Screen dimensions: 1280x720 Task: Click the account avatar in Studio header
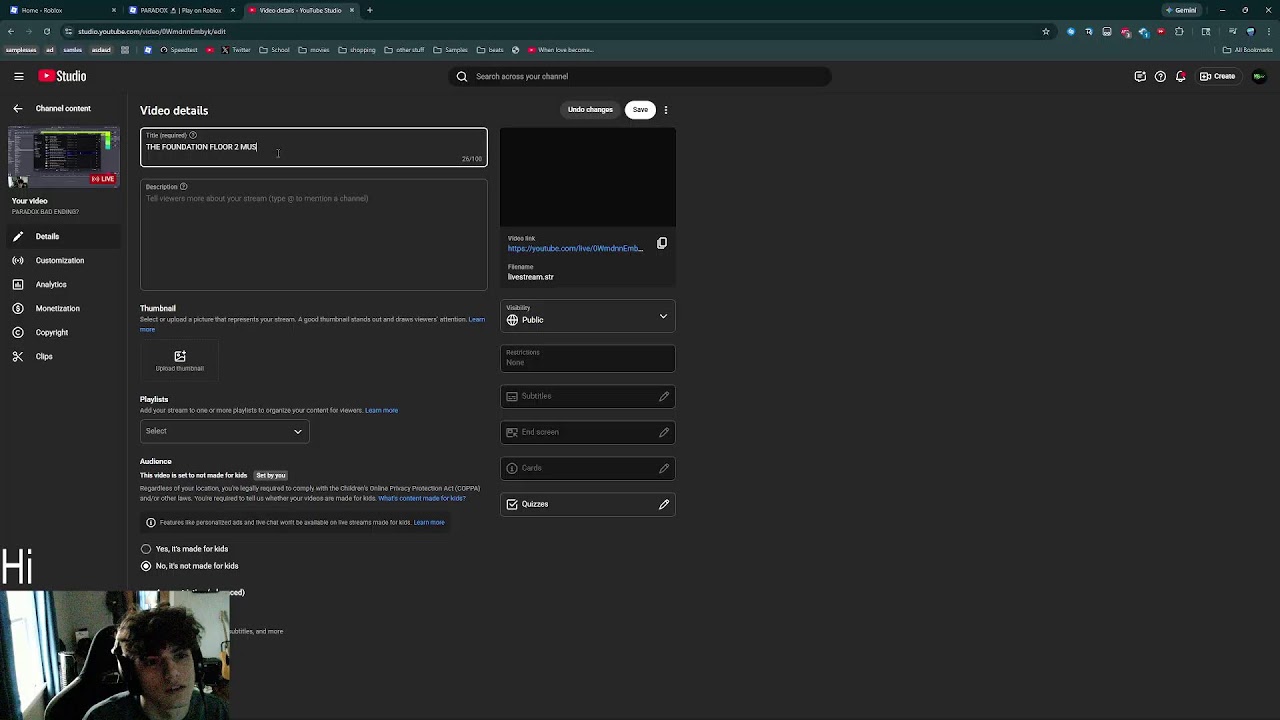(1259, 76)
